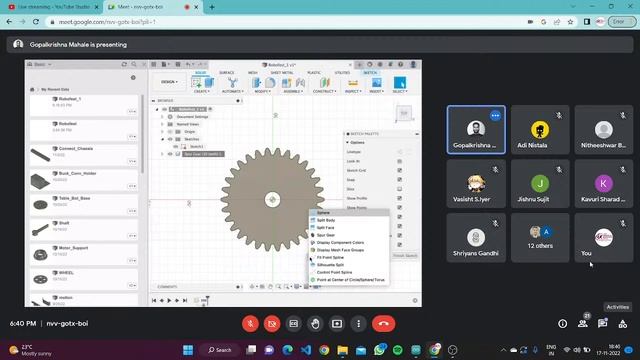640x360 pixels.
Task: Toggle visibility eye of Sketches folder
Action: (170, 139)
